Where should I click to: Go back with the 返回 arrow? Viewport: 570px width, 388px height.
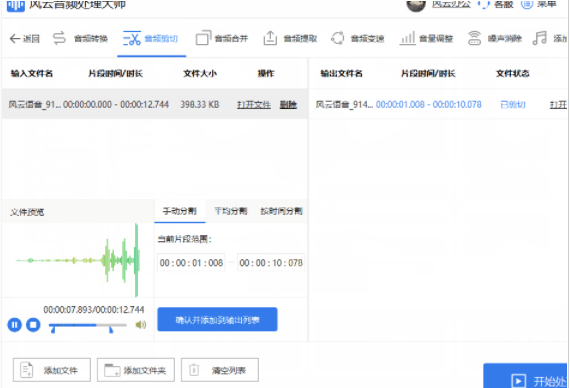coord(24,39)
